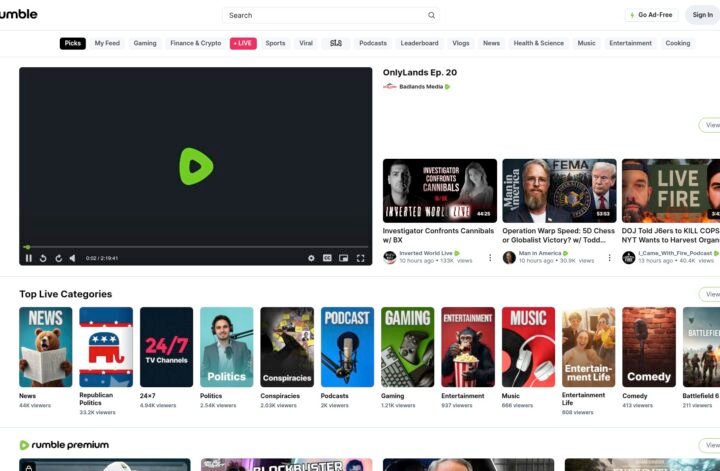This screenshot has width=720, height=471.
Task: Click the large green play logo
Action: click(x=196, y=166)
